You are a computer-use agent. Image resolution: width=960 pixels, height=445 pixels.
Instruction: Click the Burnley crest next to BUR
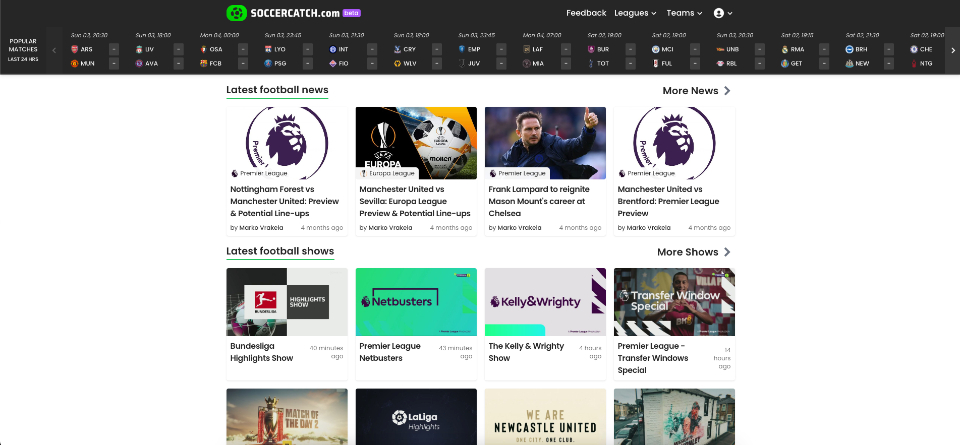point(591,49)
